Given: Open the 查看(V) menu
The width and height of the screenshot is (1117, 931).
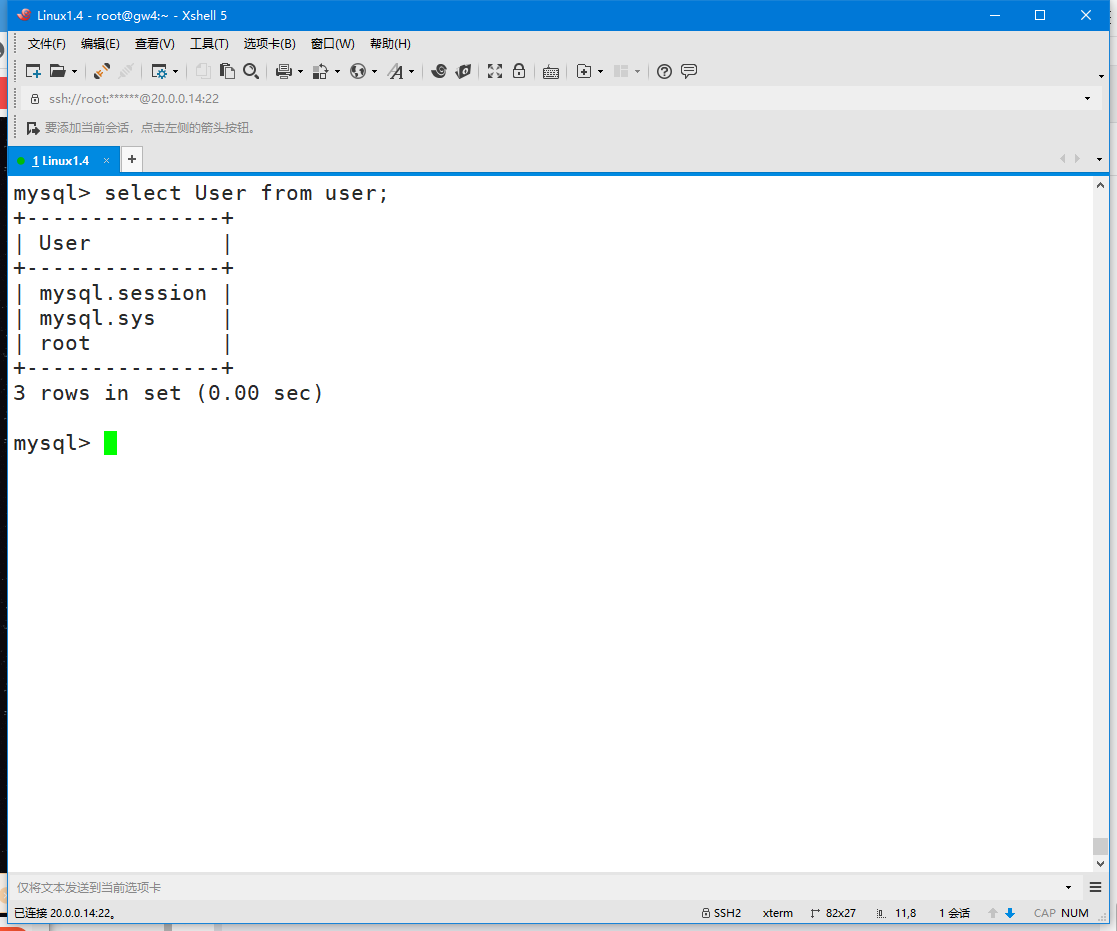Looking at the screenshot, I should tap(155, 43).
